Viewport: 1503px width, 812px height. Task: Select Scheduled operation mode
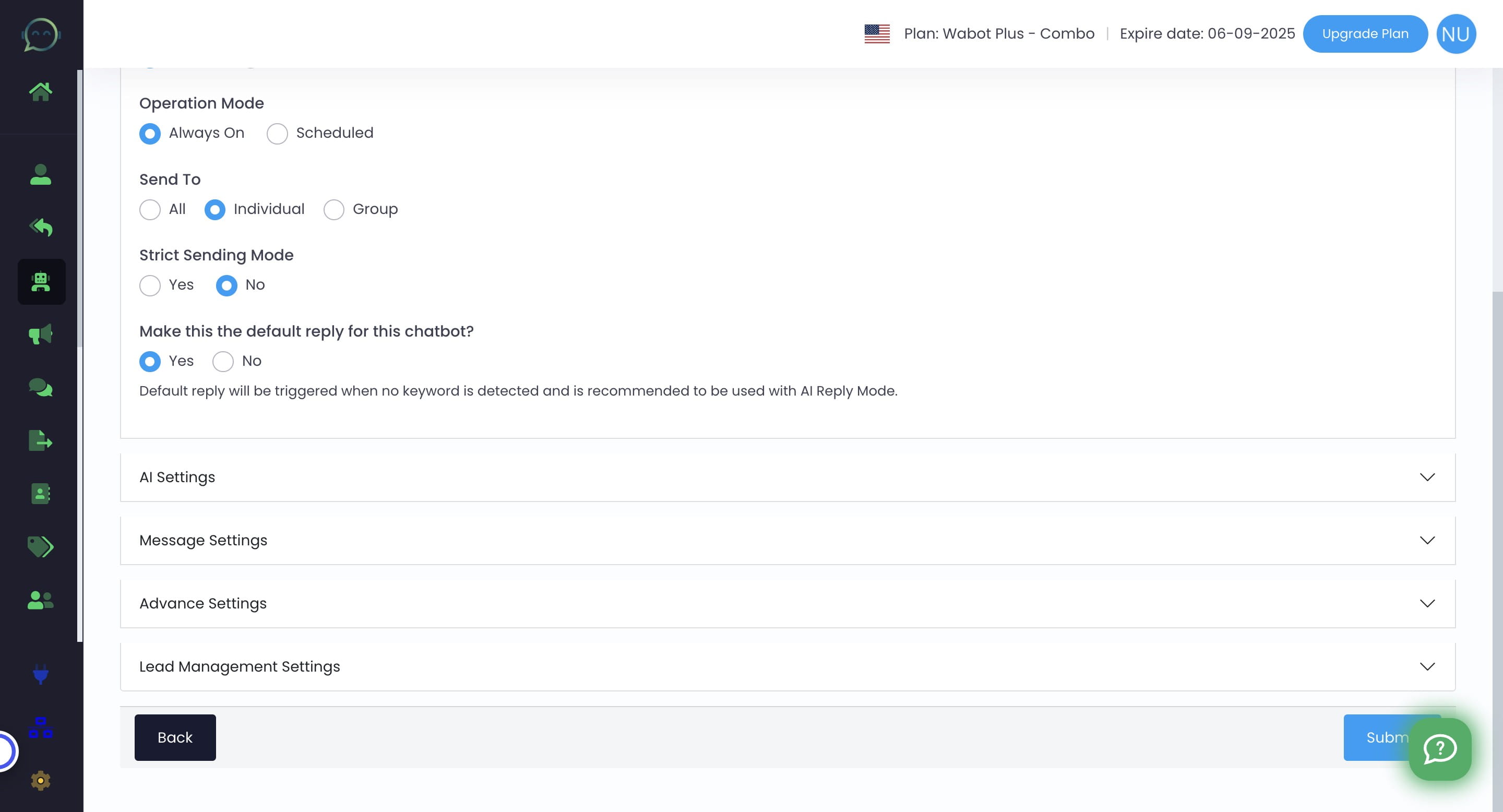[277, 134]
